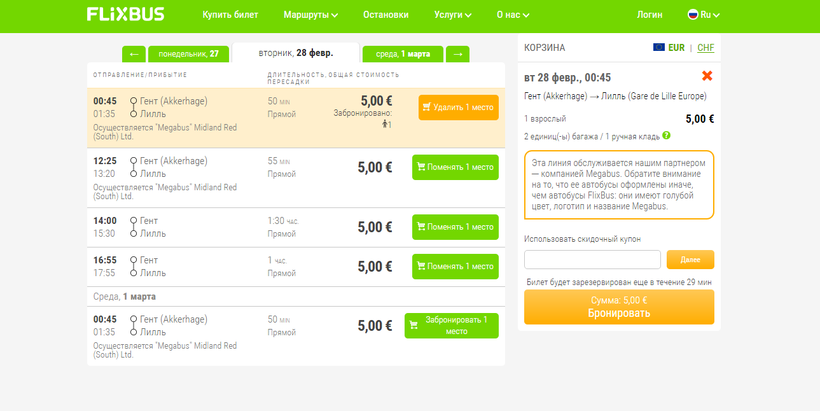Select the понедельник, 27 date tab
Viewport: 820px width, 411px height.
tap(188, 54)
